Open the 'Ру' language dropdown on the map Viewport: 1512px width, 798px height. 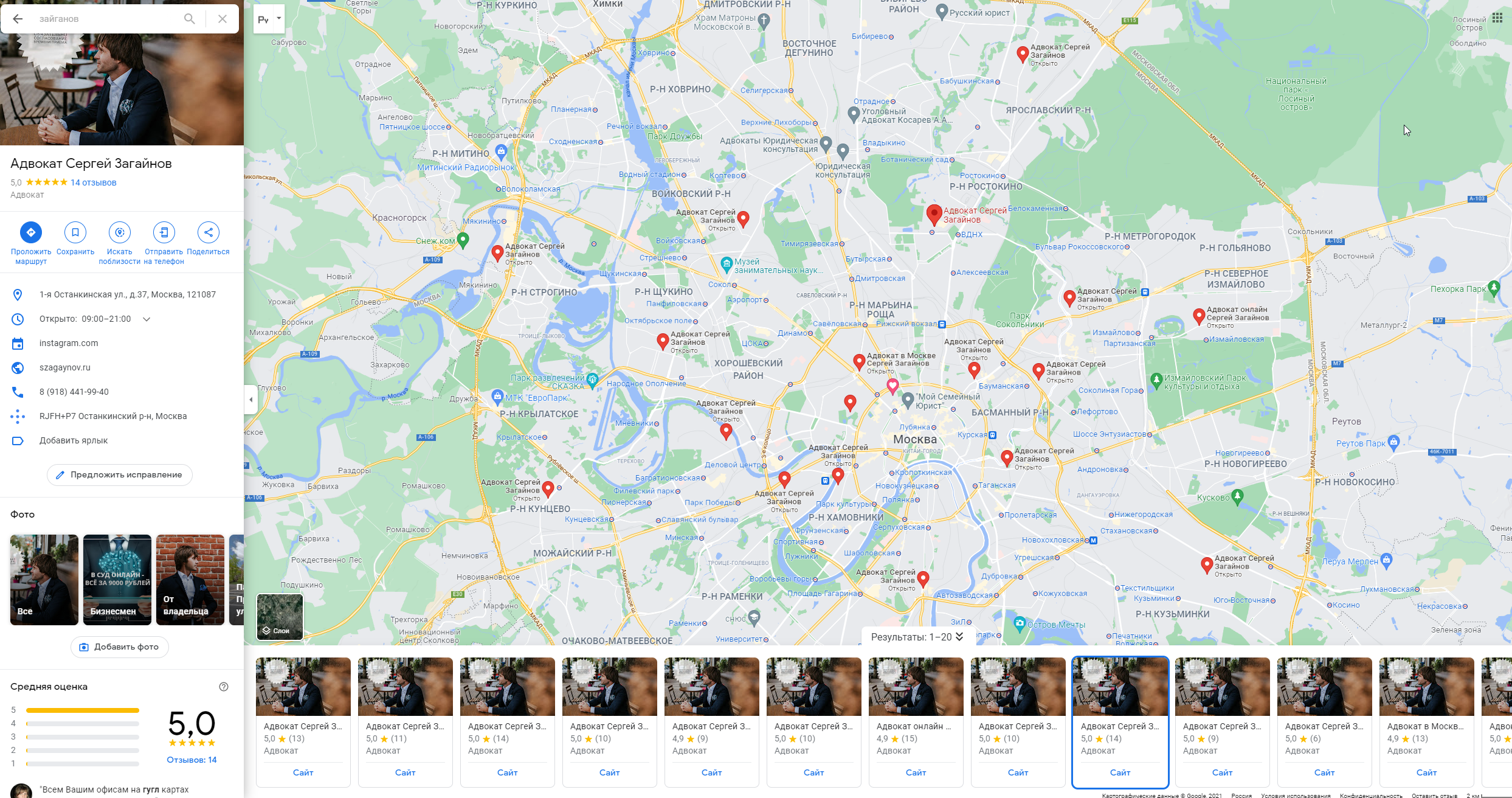pos(269,19)
